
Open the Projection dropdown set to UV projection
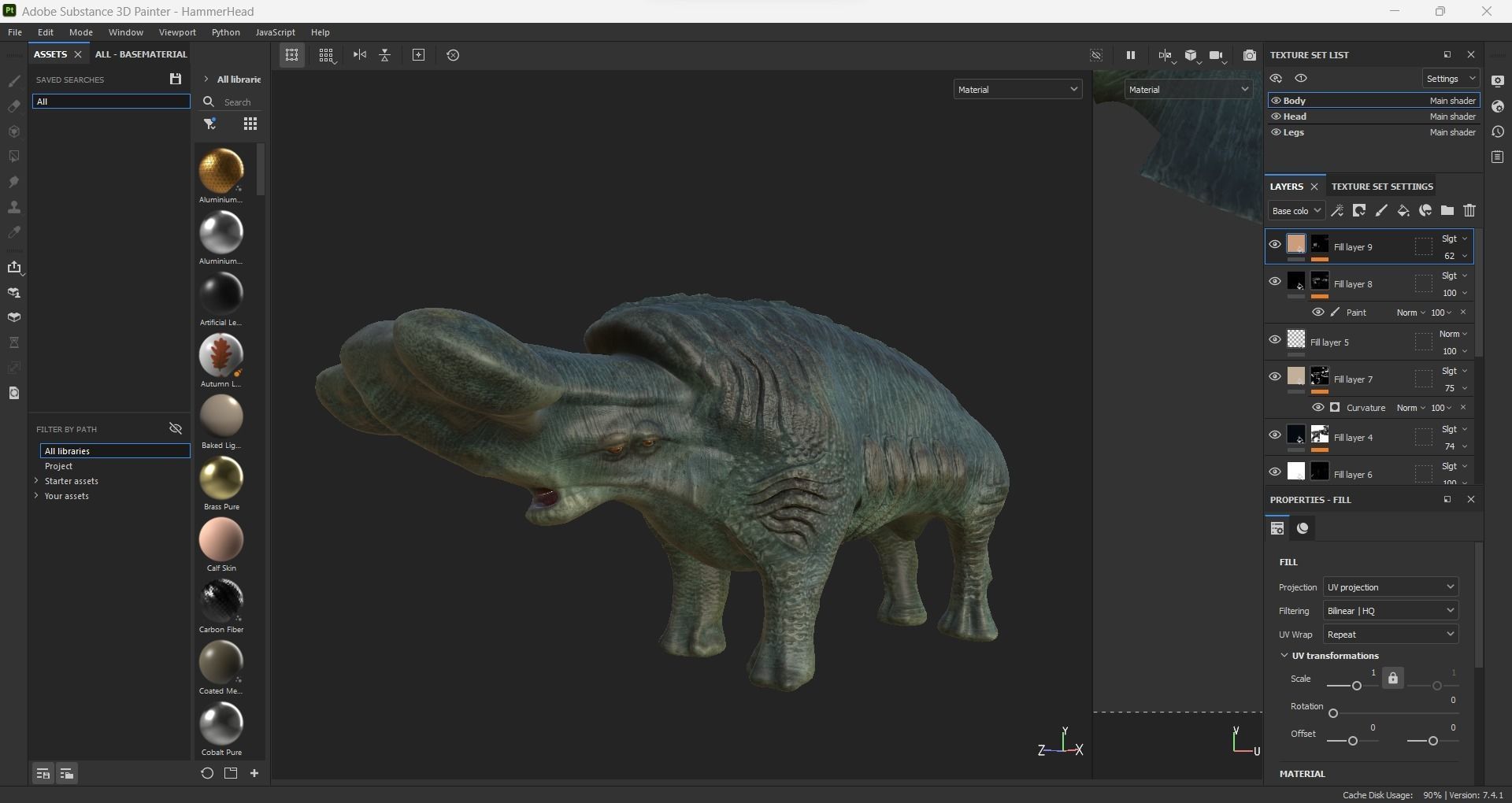click(x=1391, y=587)
